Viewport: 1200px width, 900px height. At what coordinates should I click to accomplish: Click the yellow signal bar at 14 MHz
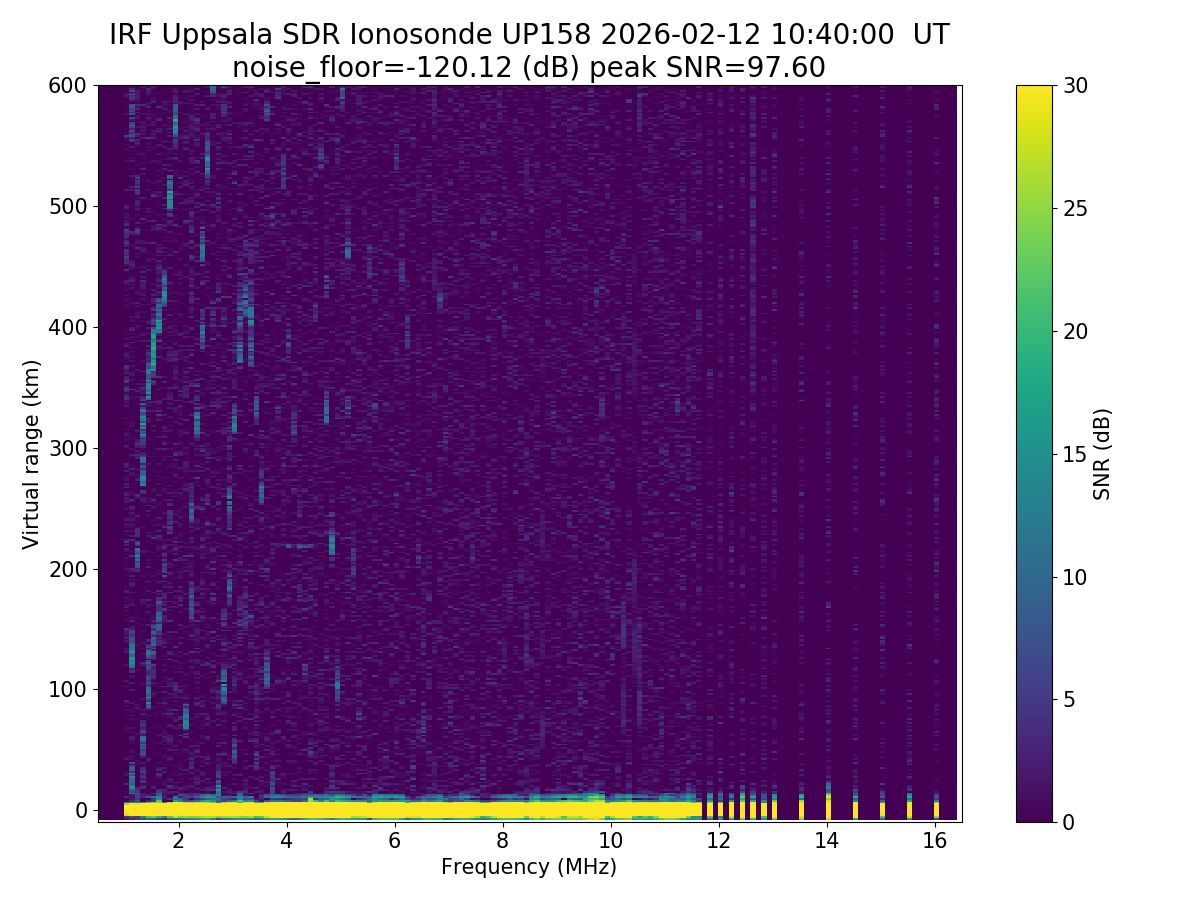(828, 806)
